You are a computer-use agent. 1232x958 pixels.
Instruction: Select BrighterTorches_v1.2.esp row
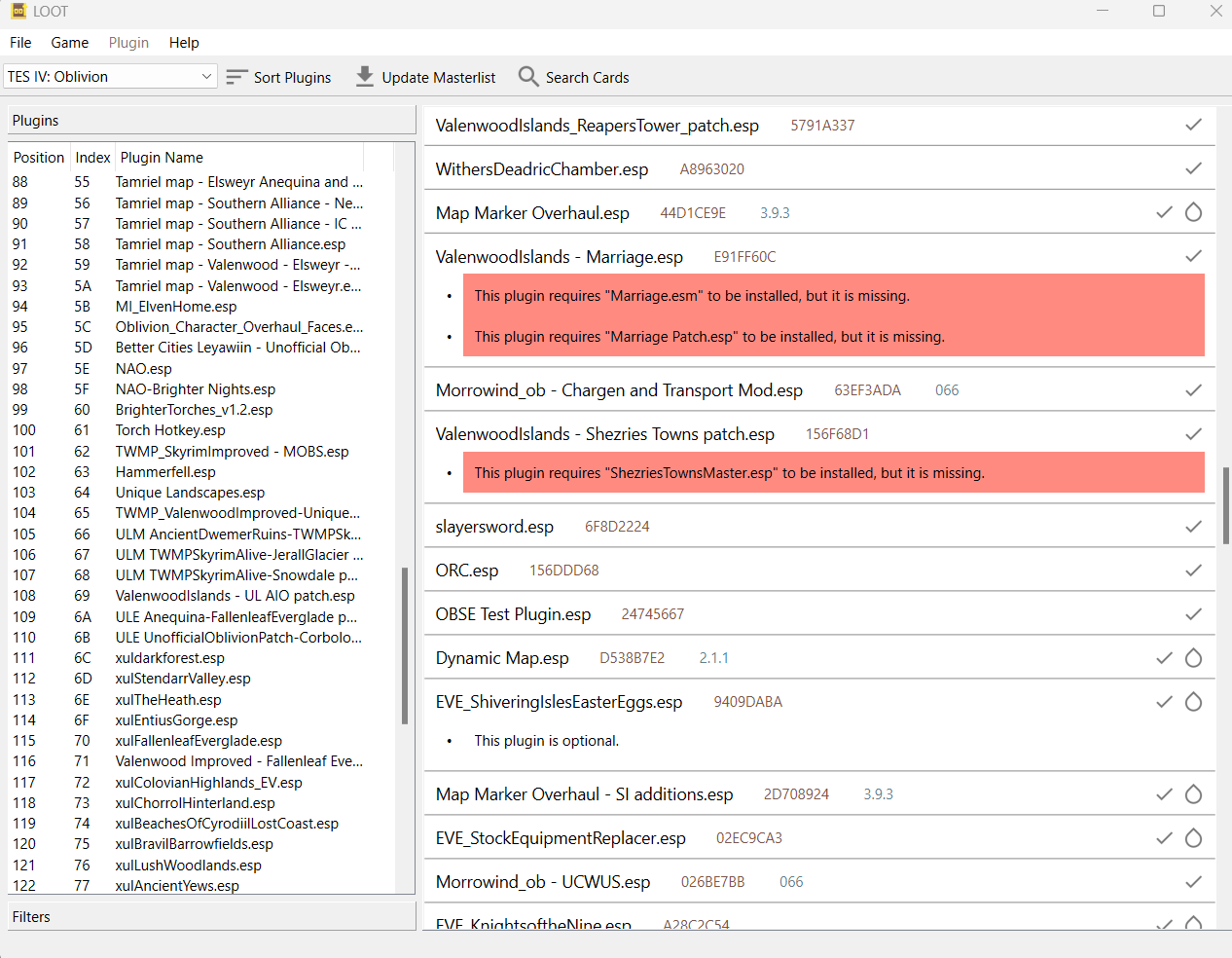202,410
